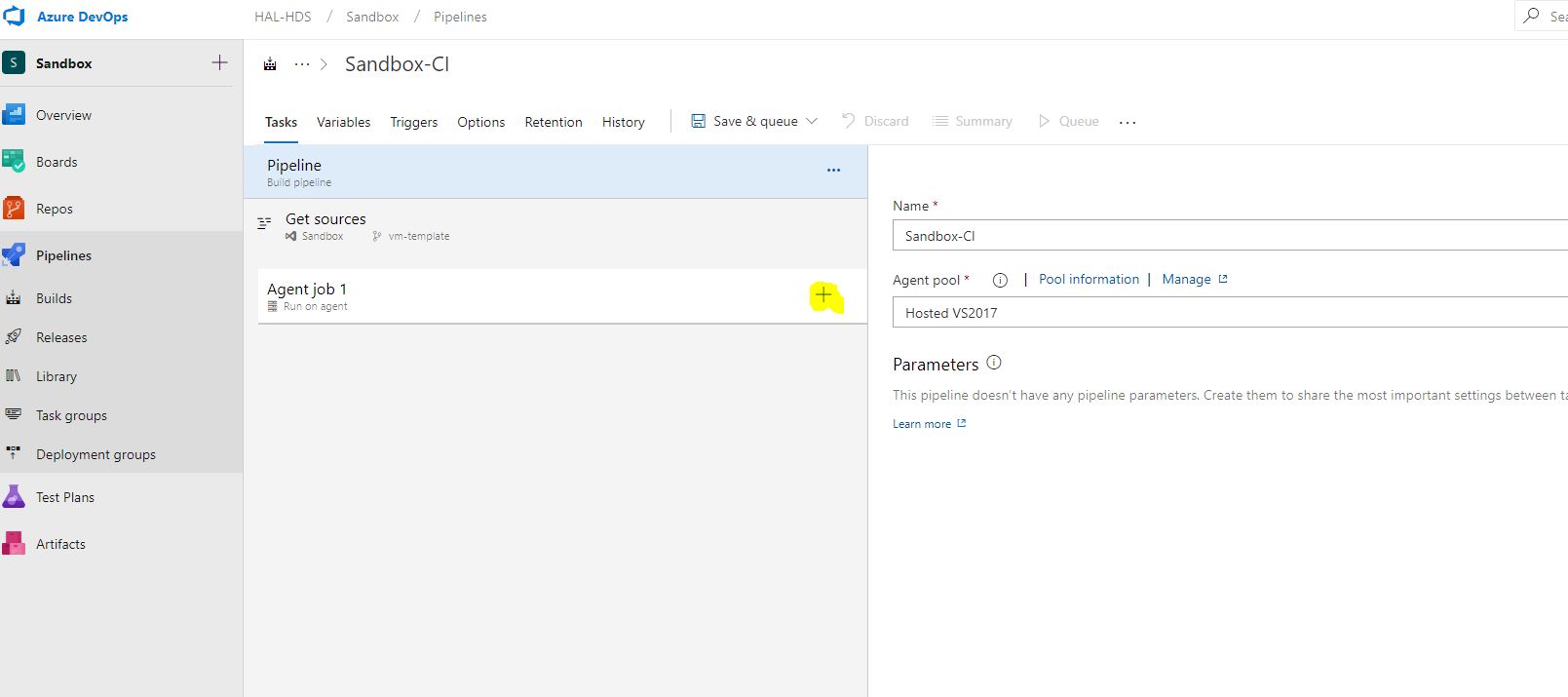Click the Sandbox-CI page title
1568x697 pixels.
click(397, 64)
